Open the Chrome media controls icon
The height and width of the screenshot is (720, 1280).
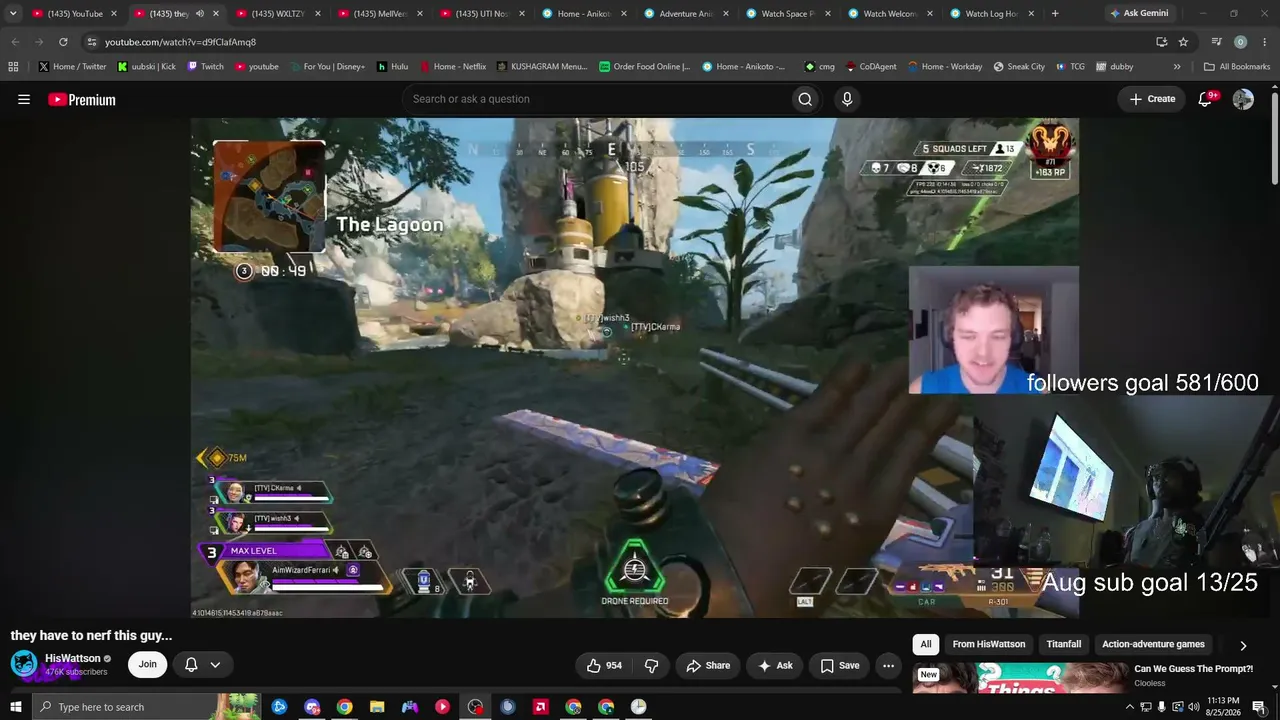point(1216,42)
